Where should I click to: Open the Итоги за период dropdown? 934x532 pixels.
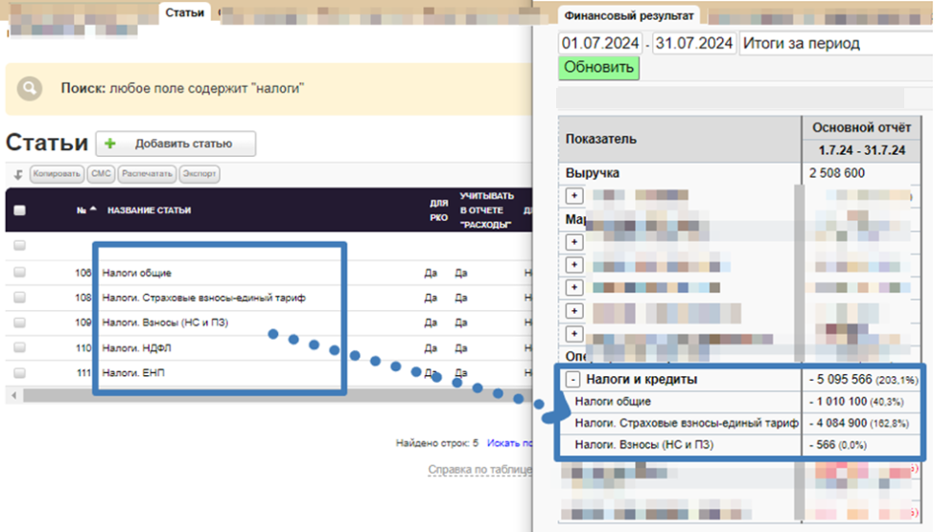click(x=835, y=43)
